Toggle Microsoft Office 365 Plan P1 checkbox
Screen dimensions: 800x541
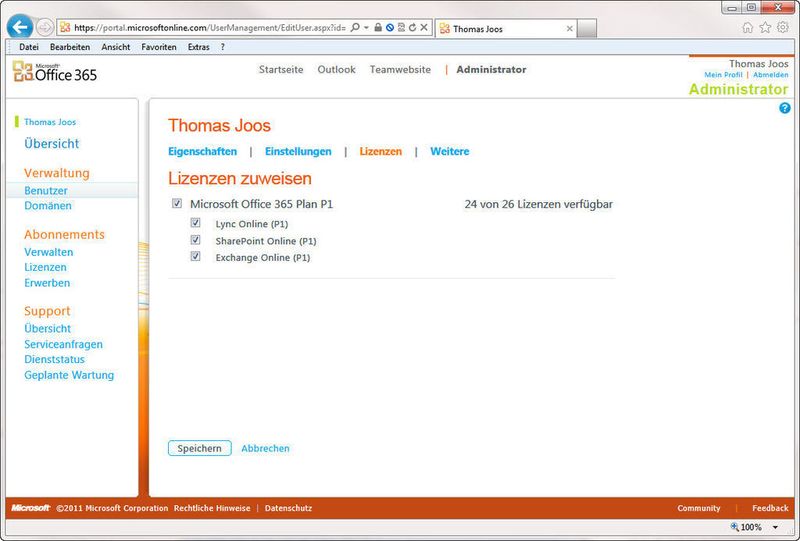(177, 204)
